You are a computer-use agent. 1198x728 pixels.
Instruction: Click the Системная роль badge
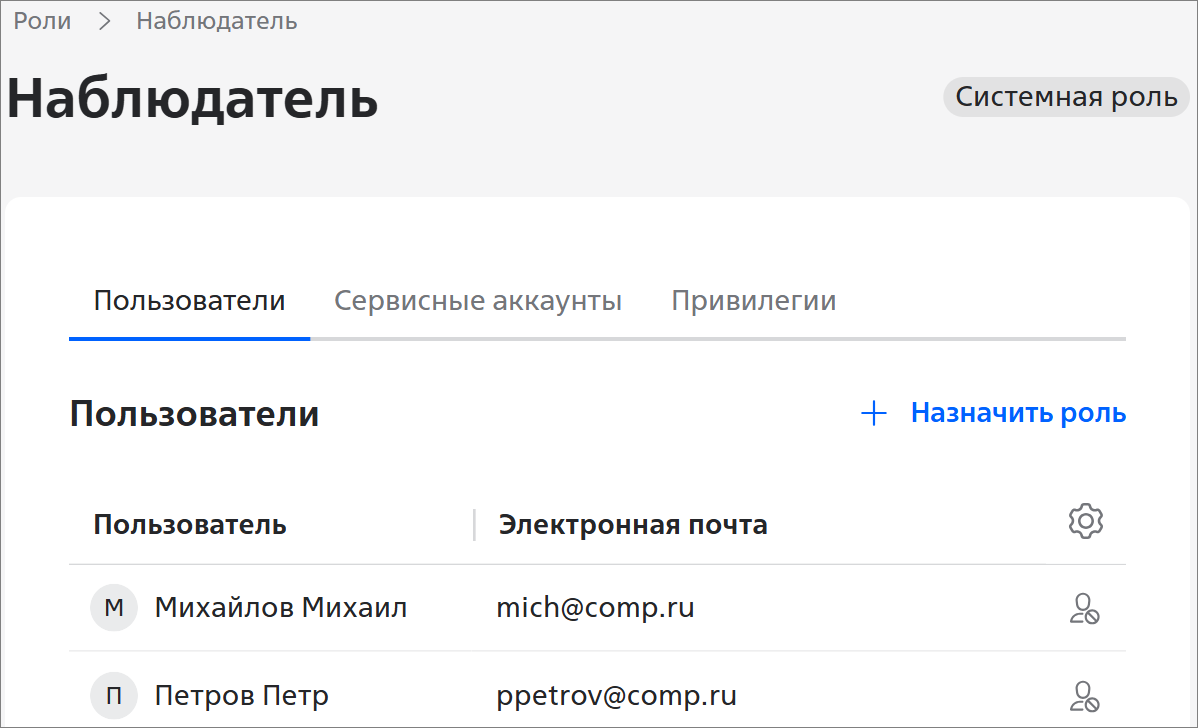[1066, 97]
